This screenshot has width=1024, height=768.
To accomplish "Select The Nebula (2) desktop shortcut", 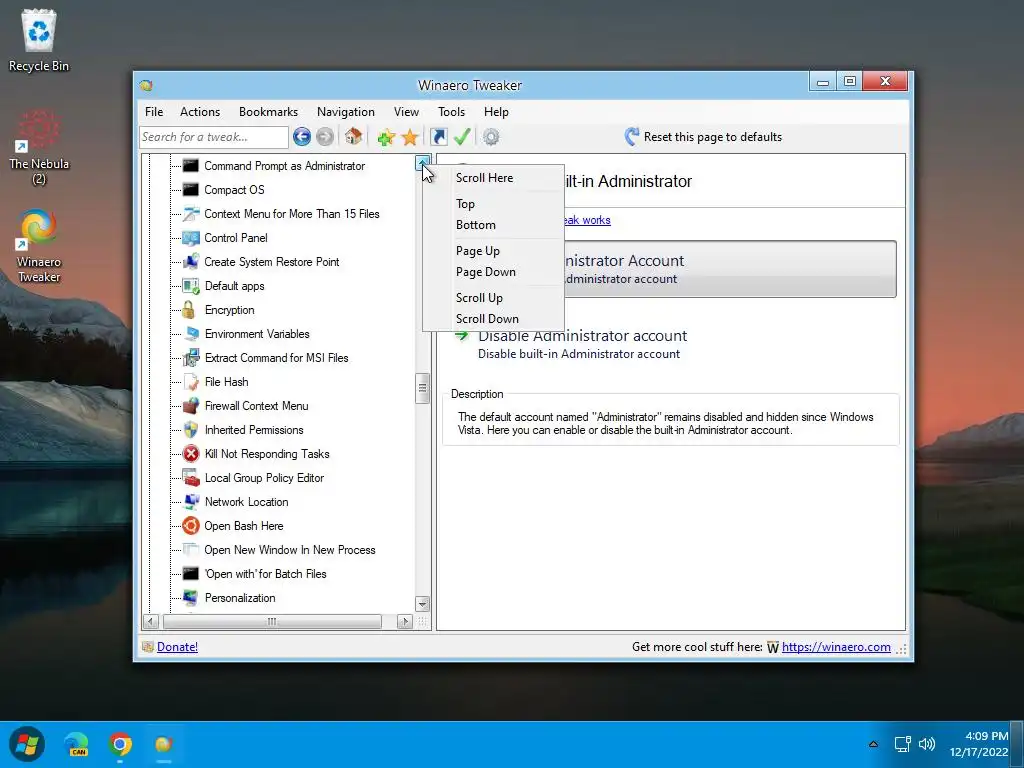I will point(39,148).
